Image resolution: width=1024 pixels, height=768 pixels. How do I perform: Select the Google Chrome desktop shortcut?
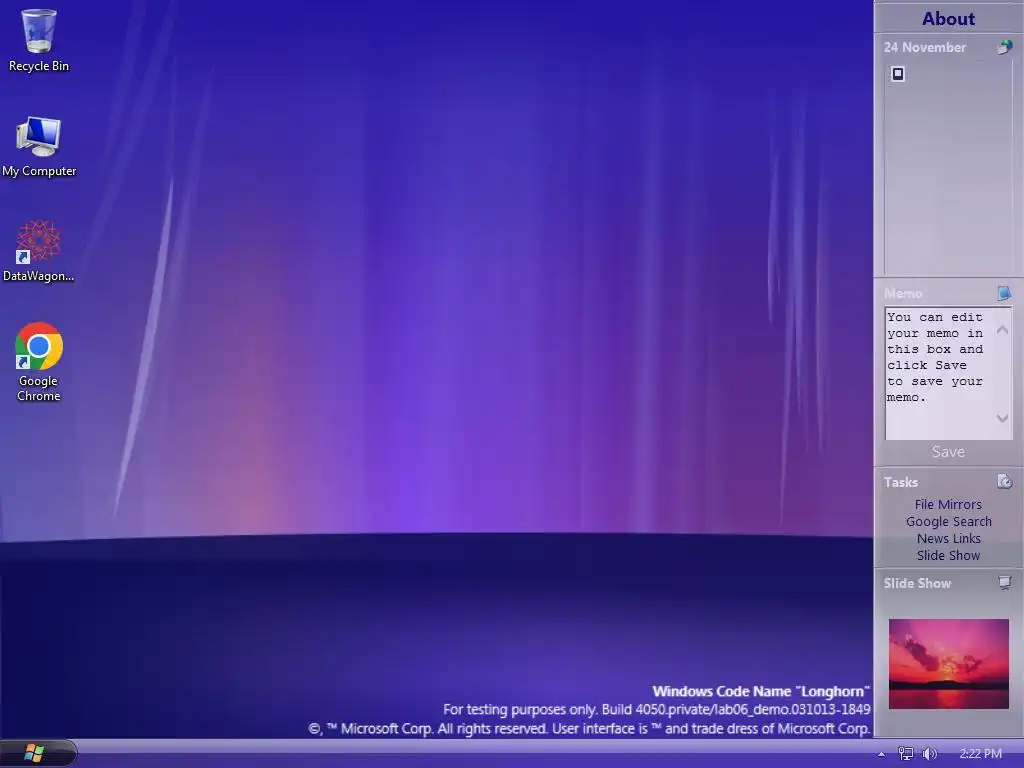pos(39,362)
